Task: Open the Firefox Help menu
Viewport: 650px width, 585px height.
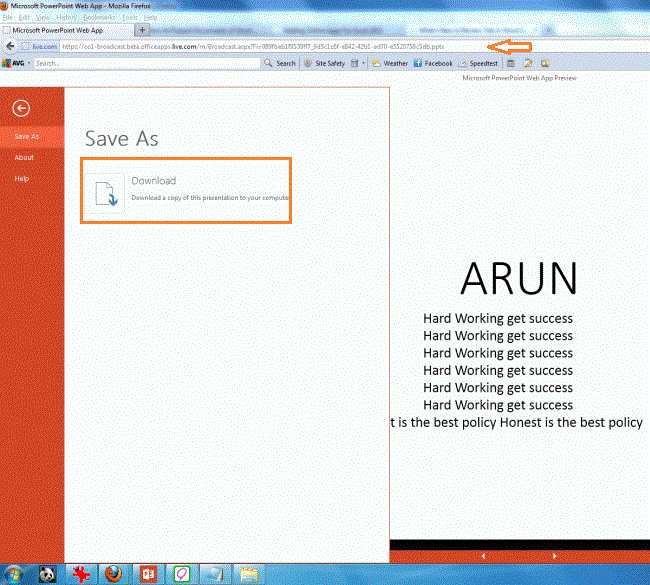Action: pyautogui.click(x=150, y=17)
